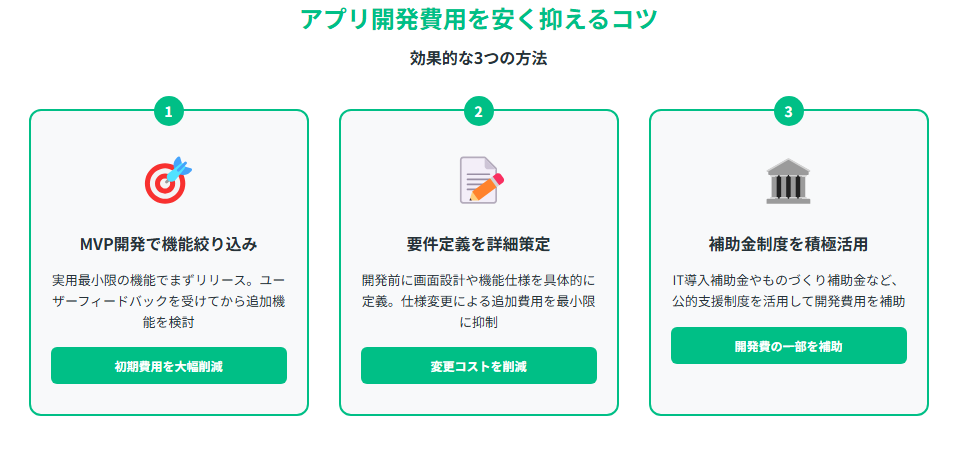Select the green number 2 circle badge
The height and width of the screenshot is (450, 972).
point(479,112)
